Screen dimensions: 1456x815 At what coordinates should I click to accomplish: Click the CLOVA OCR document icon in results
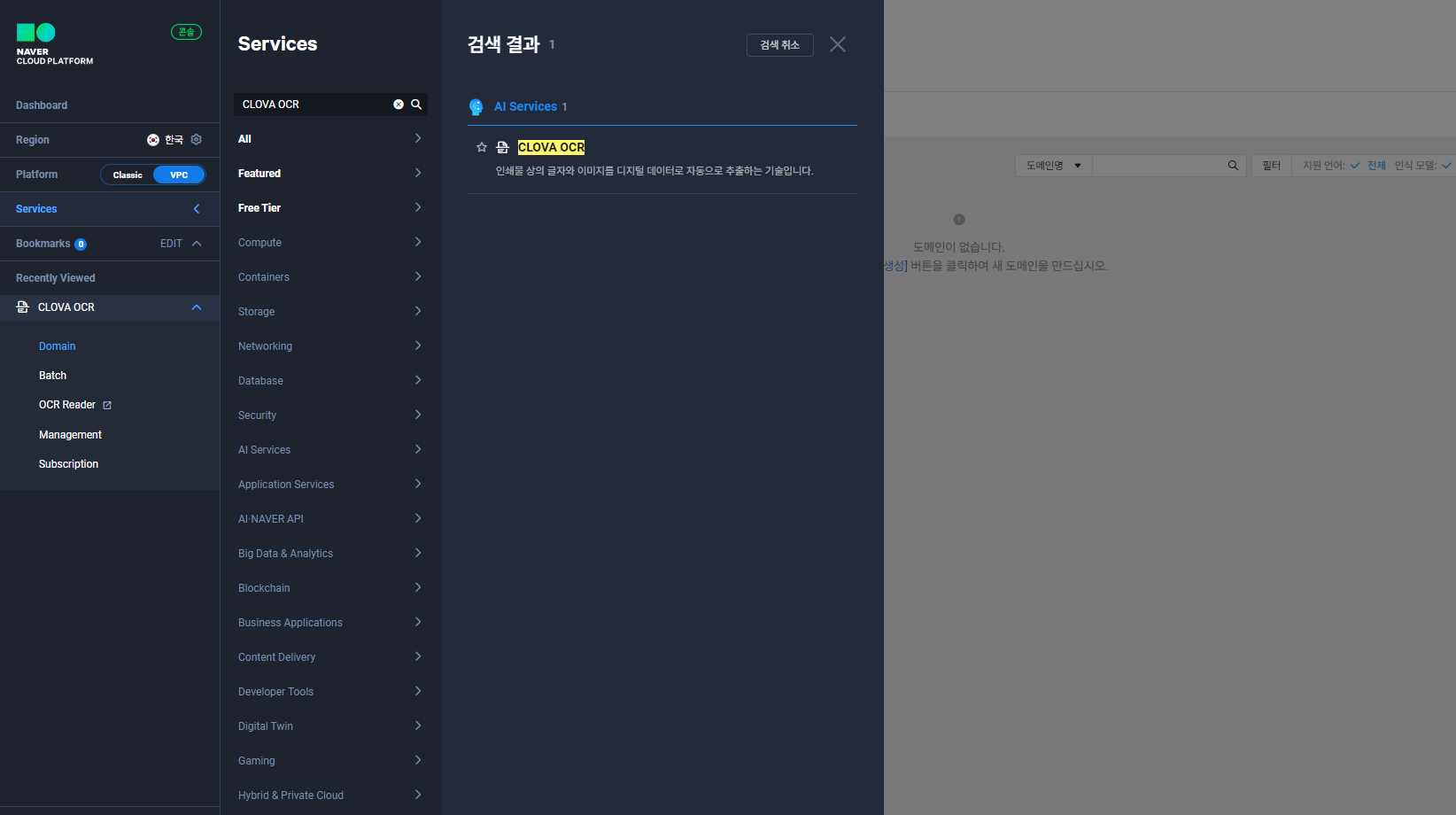pos(502,147)
